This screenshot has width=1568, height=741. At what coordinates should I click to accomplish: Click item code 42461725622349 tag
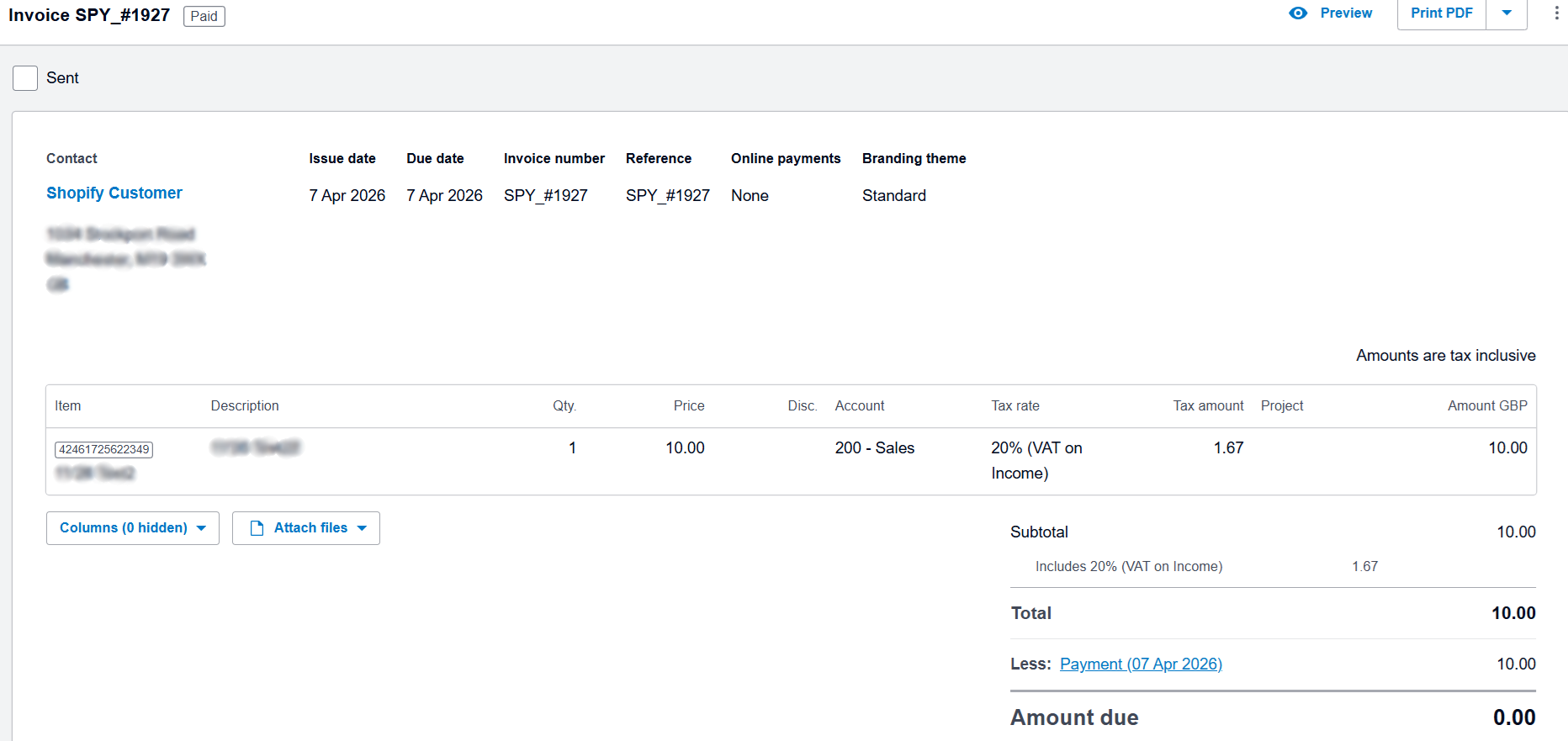[x=103, y=450]
